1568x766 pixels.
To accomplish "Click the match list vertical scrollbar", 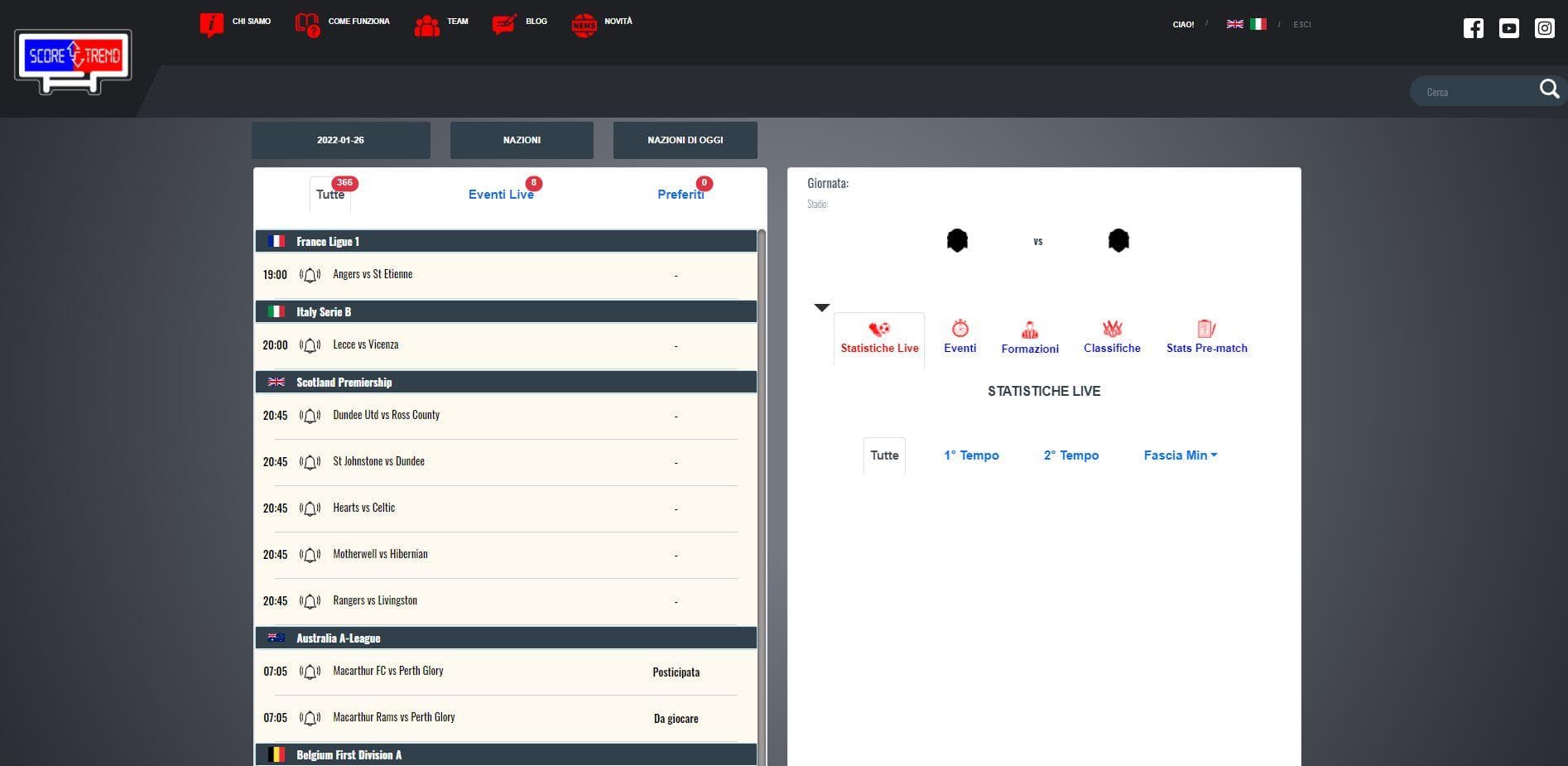I will pos(762,497).
